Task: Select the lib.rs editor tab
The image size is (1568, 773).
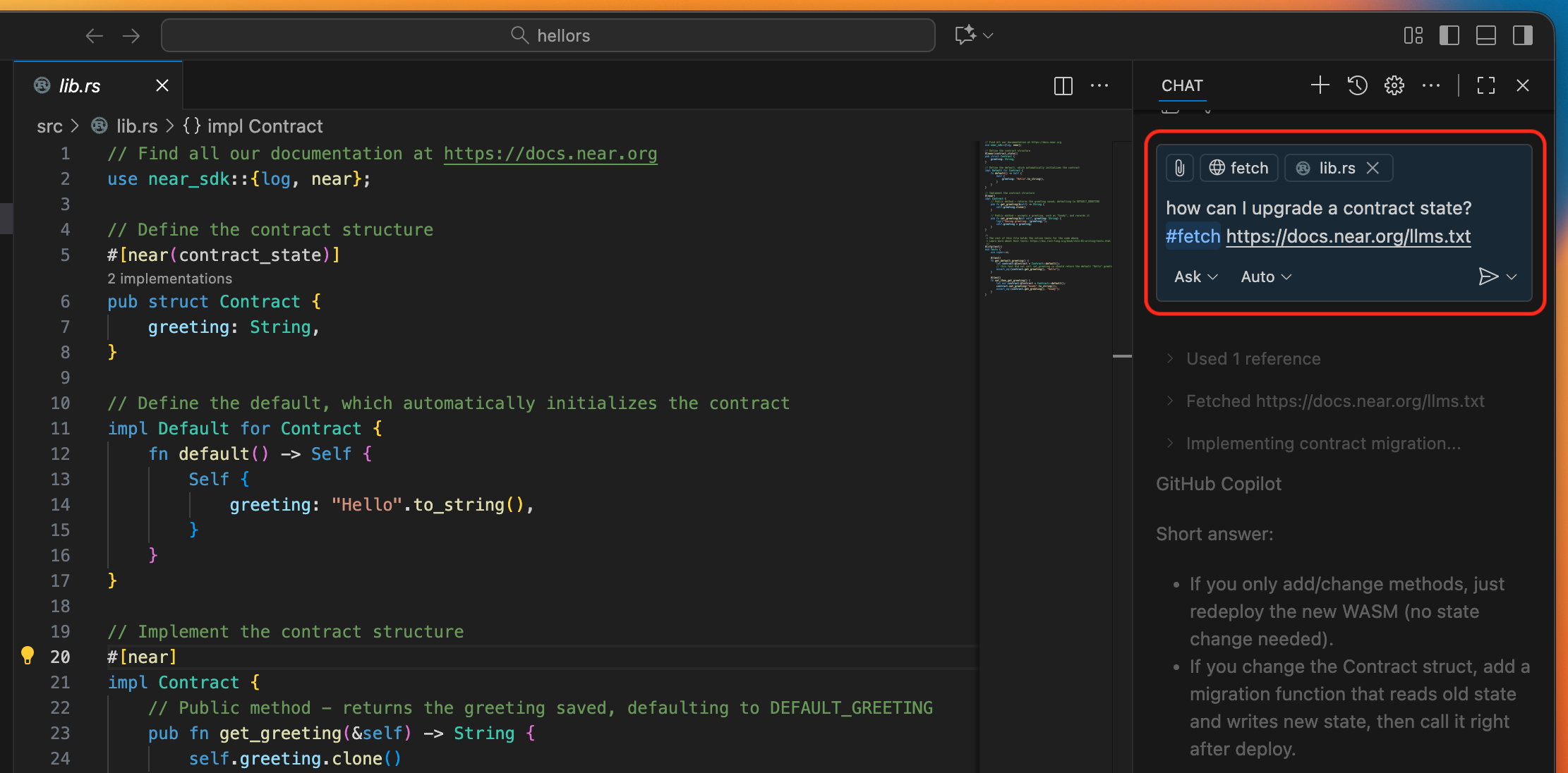Action: click(78, 85)
